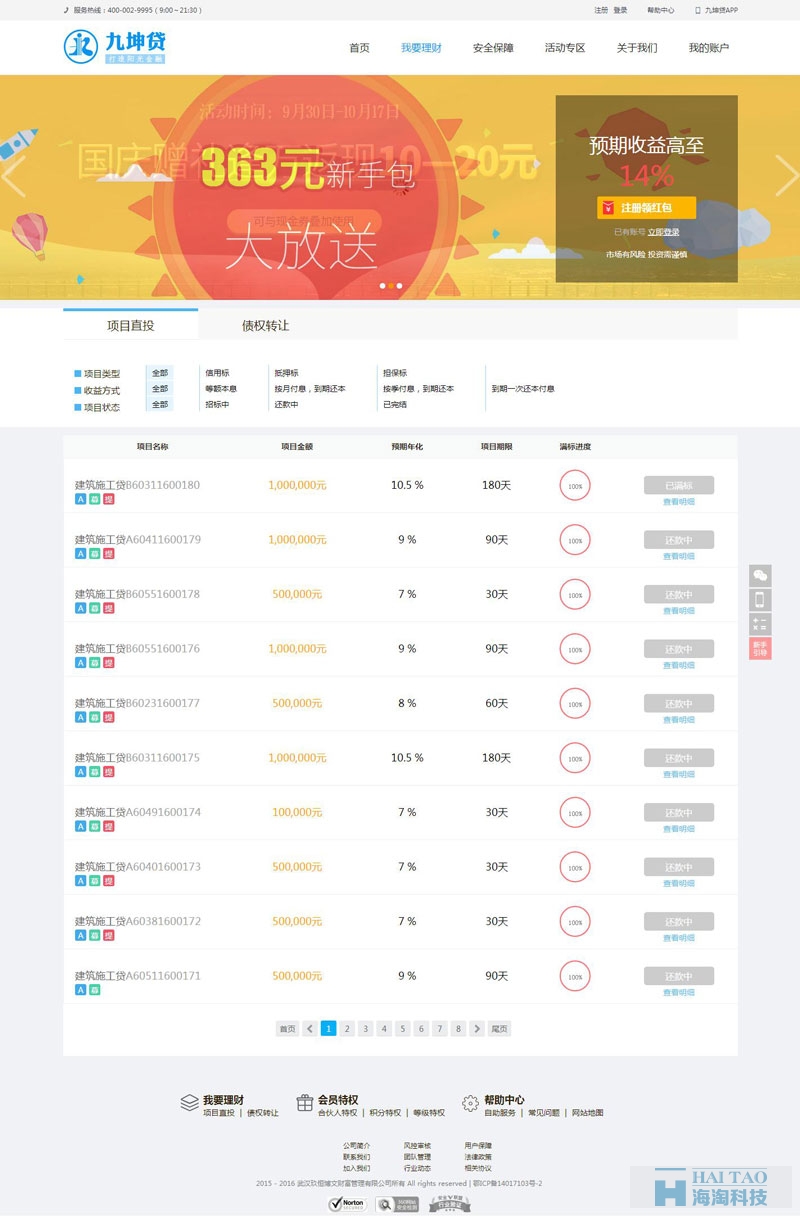Open 风控审核 in the footer
Viewport: 800px width, 1221px height.
pyautogui.click(x=417, y=1145)
